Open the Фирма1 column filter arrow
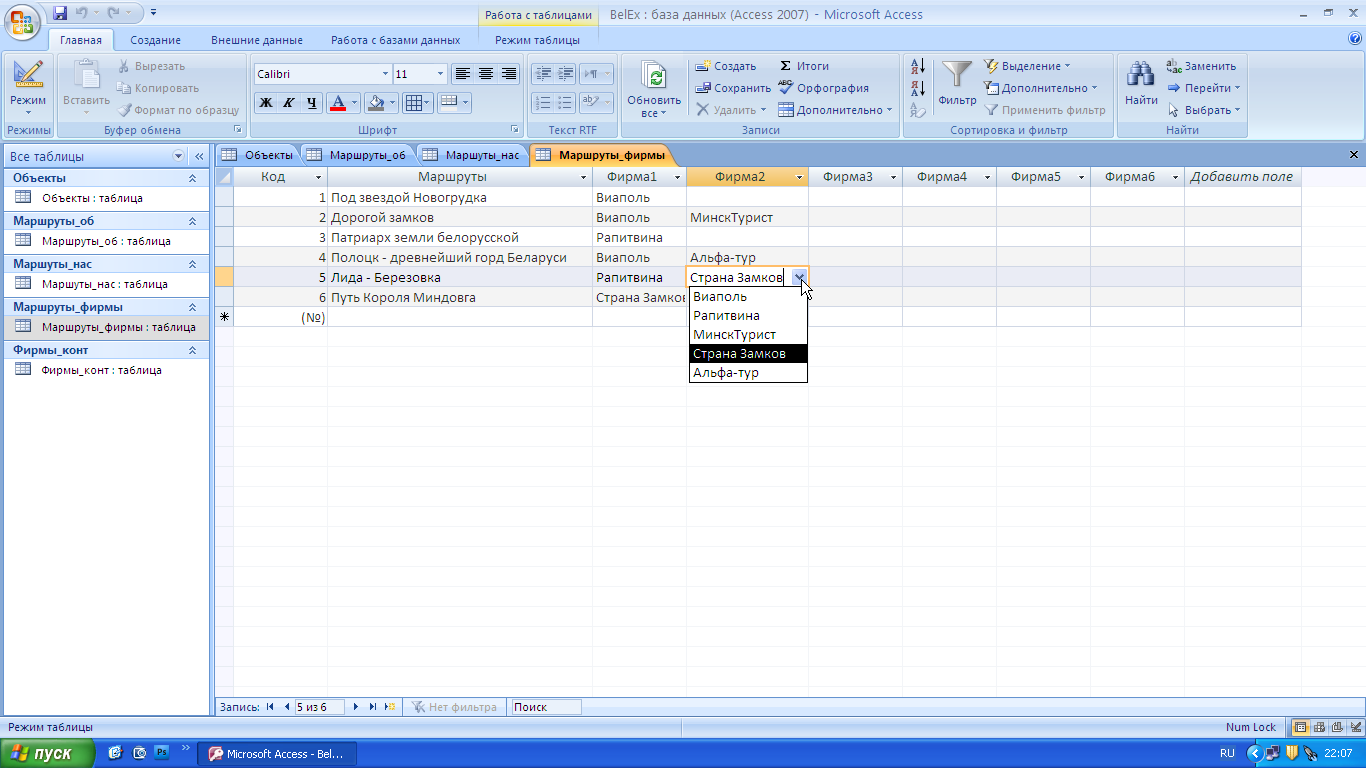Image resolution: width=1366 pixels, height=768 pixels. [677, 177]
